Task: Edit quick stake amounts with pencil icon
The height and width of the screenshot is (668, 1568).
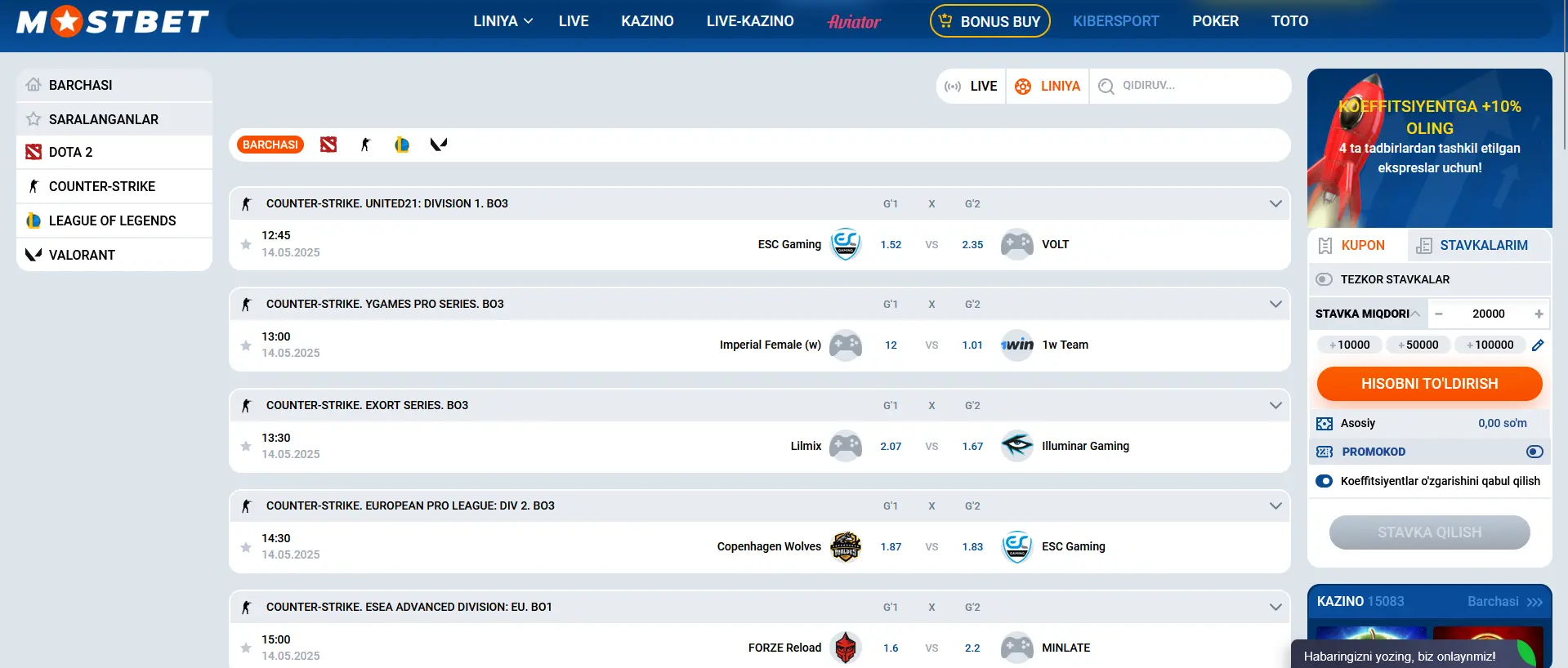Action: (1538, 345)
